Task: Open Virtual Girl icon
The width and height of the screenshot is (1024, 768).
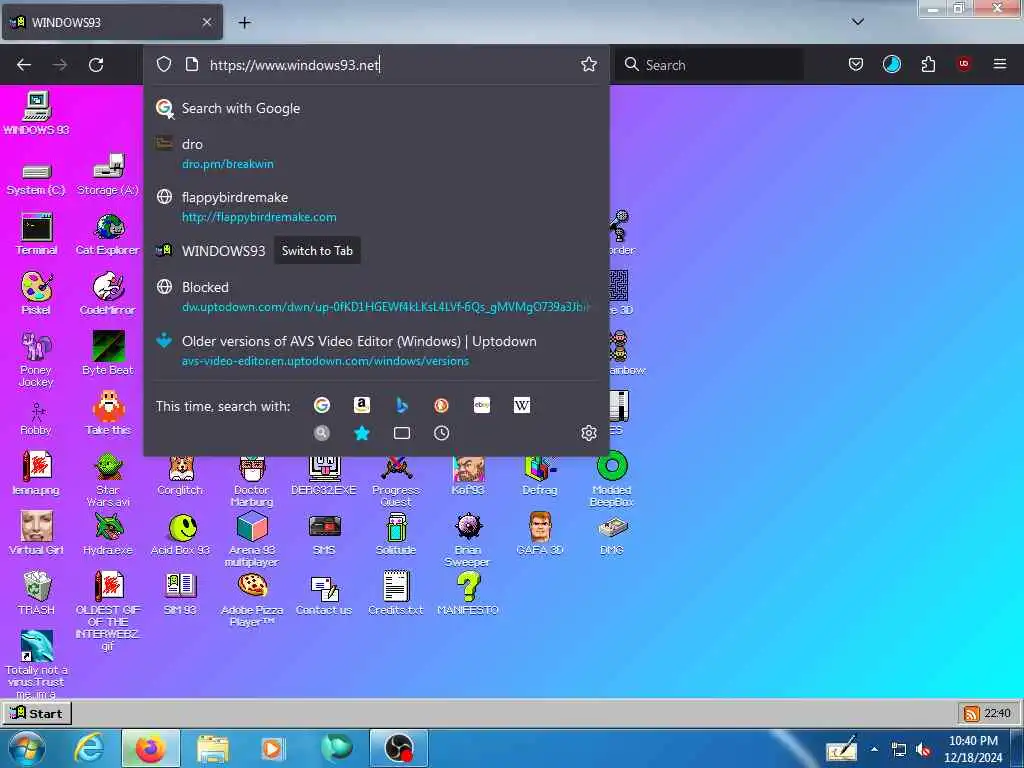Action: pos(36,534)
